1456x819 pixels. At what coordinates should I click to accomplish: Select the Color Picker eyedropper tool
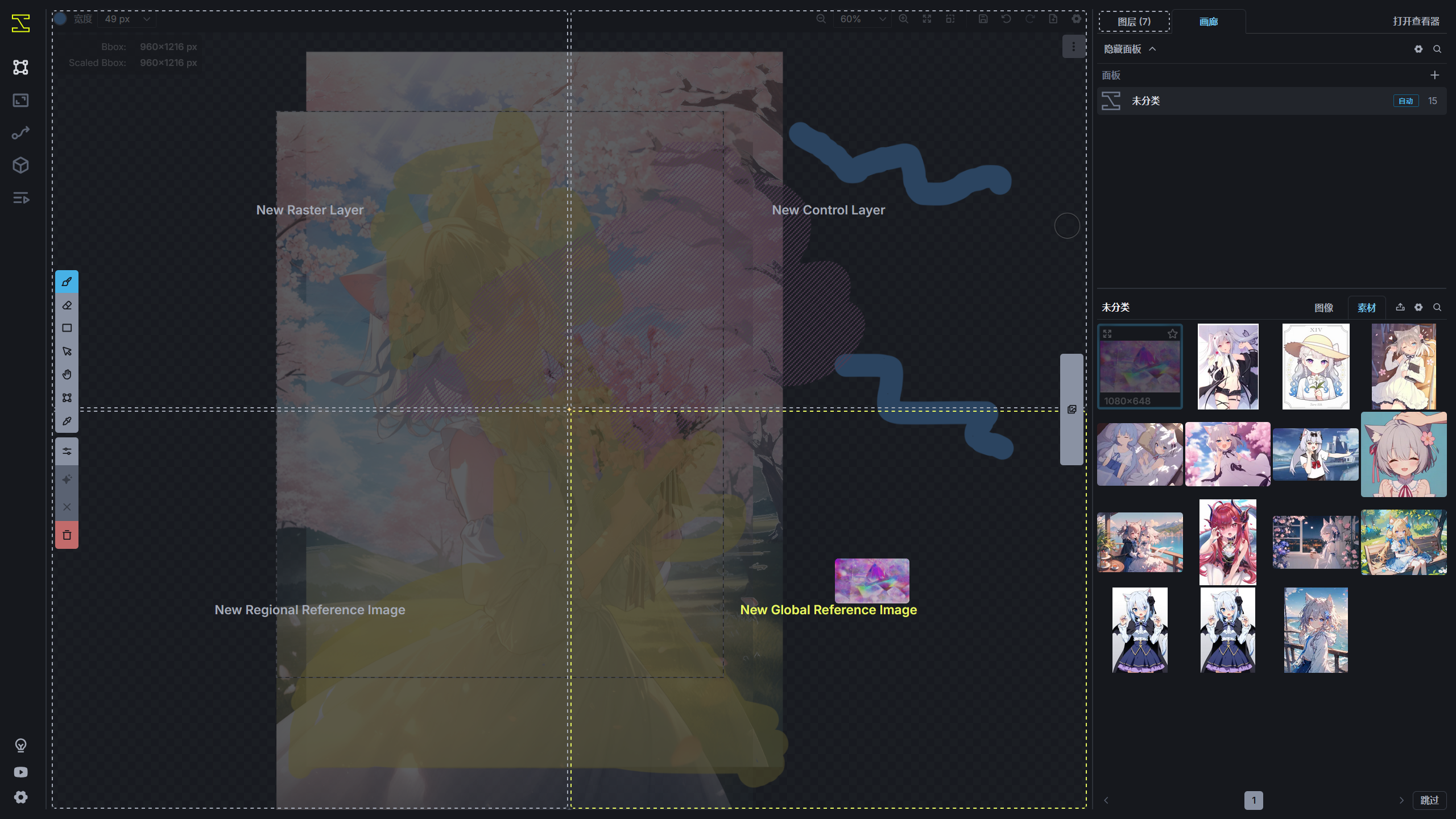(x=67, y=421)
